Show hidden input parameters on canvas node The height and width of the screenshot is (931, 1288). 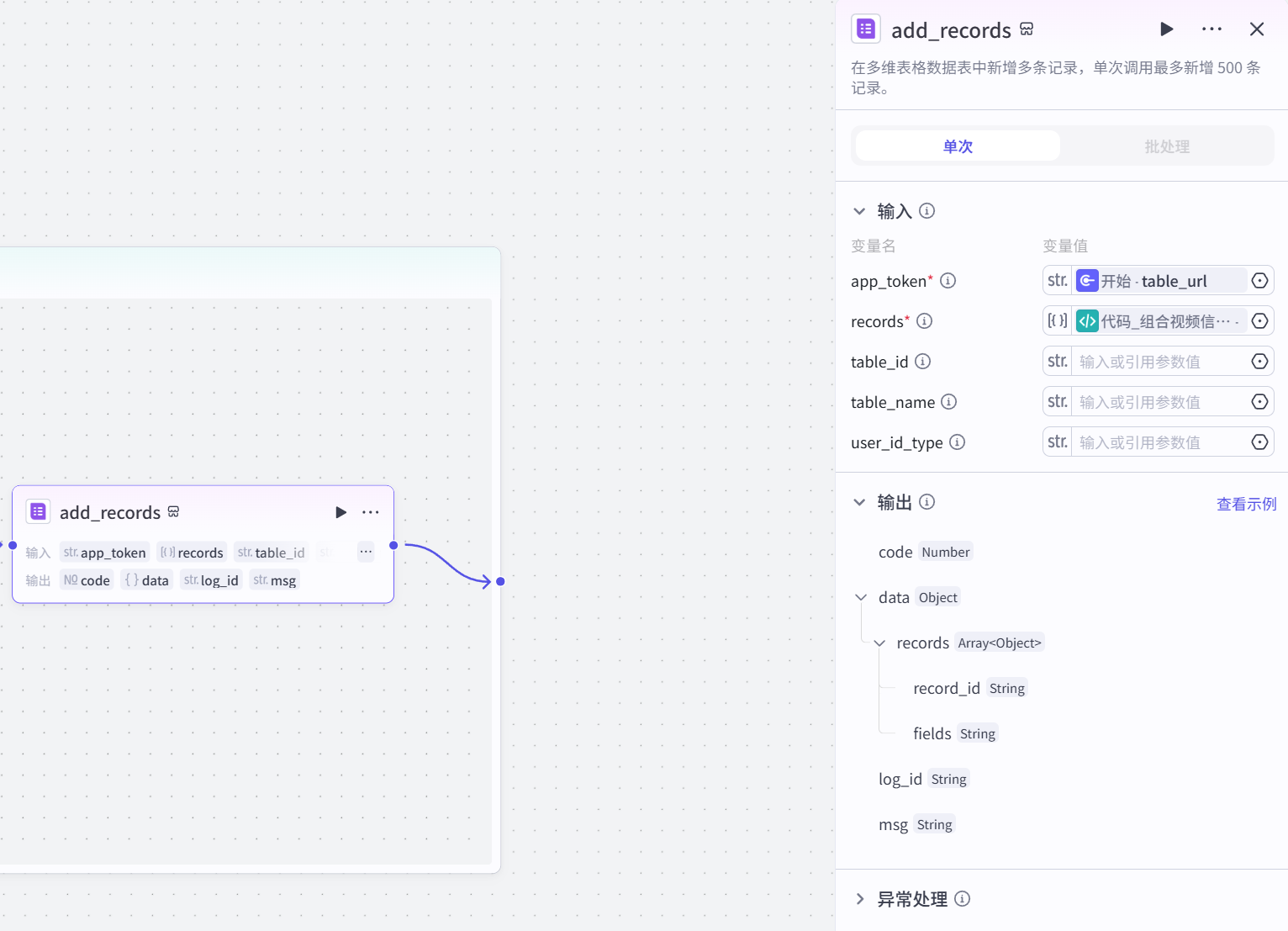click(x=366, y=552)
